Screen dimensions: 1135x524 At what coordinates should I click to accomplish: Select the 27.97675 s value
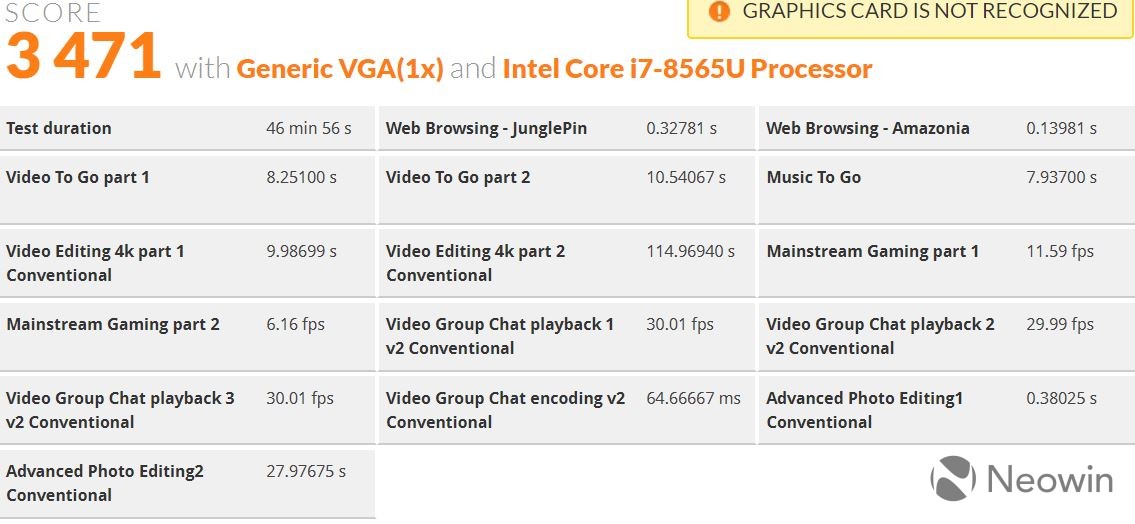(306, 471)
